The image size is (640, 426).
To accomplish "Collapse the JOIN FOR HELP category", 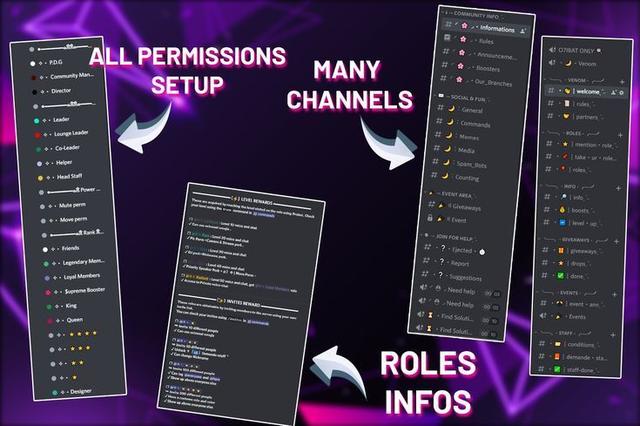I will 450,237.
